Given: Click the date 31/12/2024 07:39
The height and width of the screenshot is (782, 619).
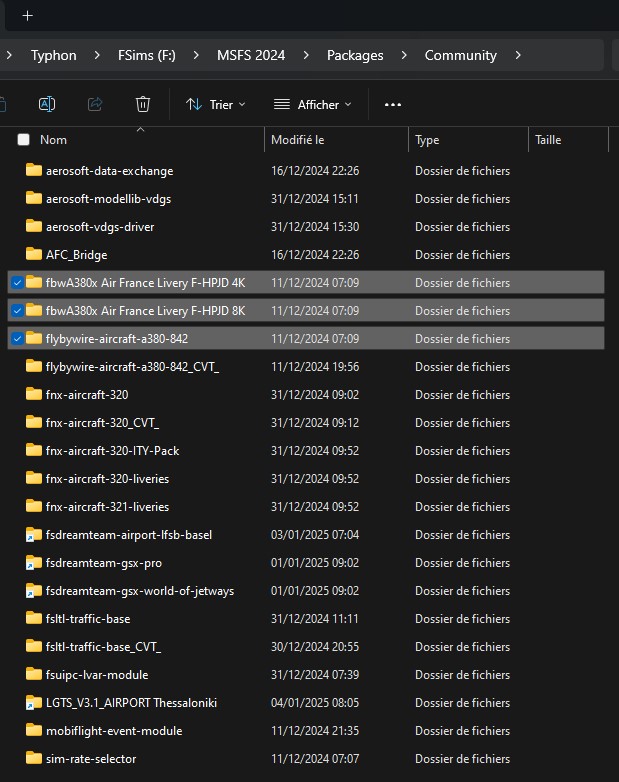Looking at the screenshot, I should 315,674.
